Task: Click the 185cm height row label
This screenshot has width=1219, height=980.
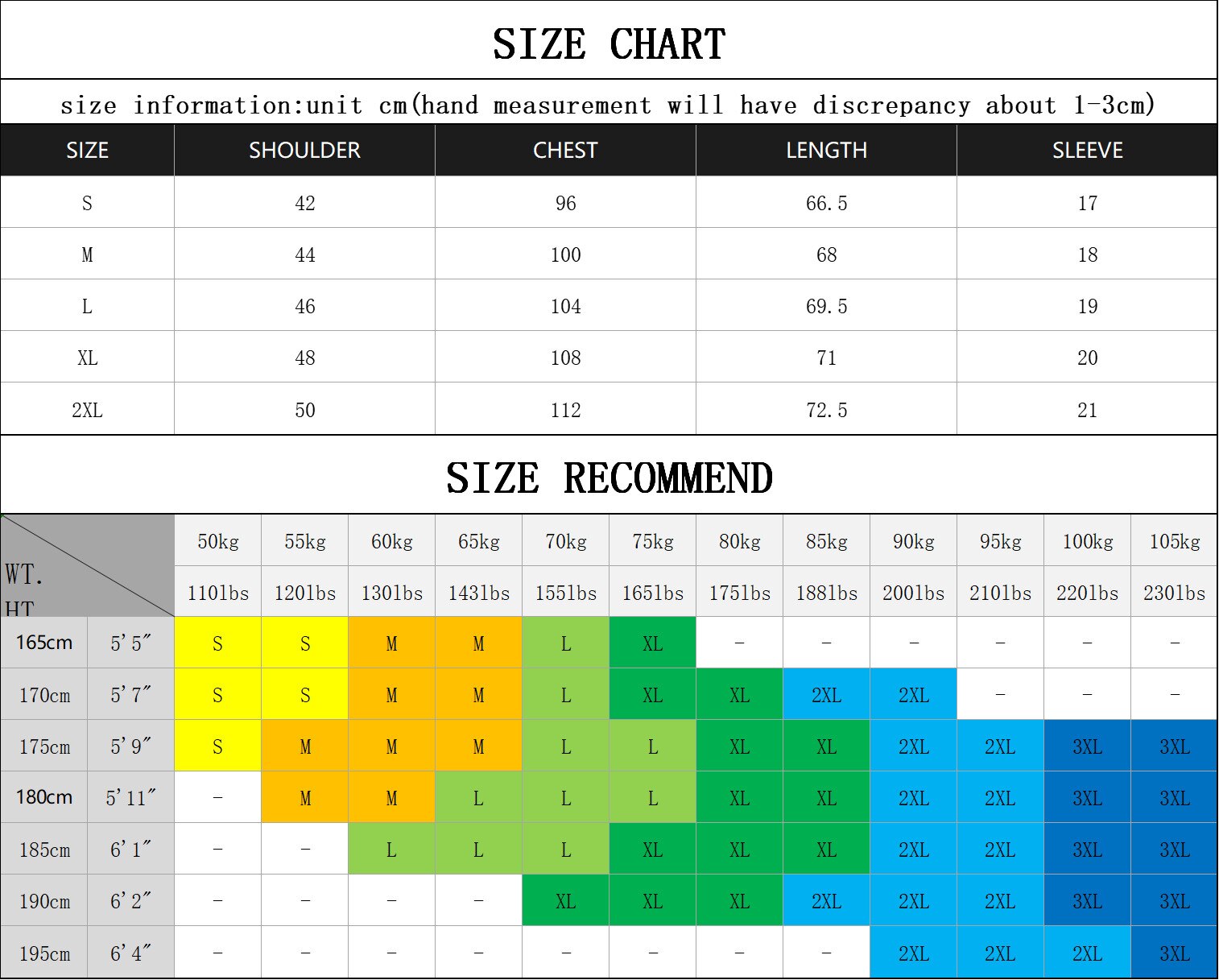Action: (x=44, y=850)
